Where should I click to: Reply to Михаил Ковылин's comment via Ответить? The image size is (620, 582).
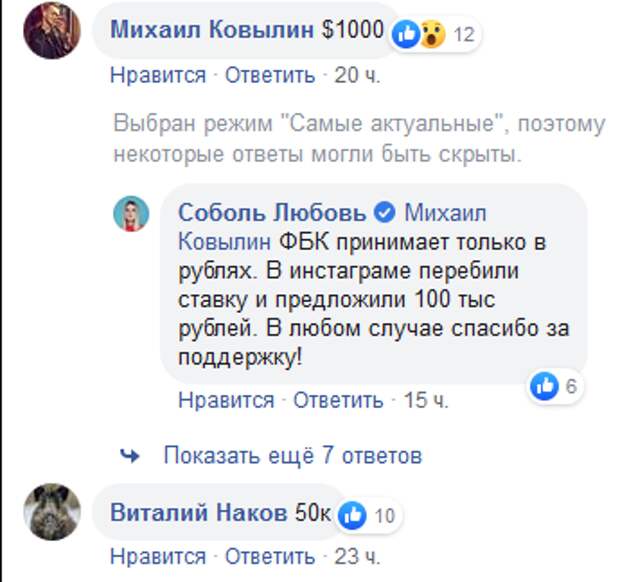click(269, 75)
